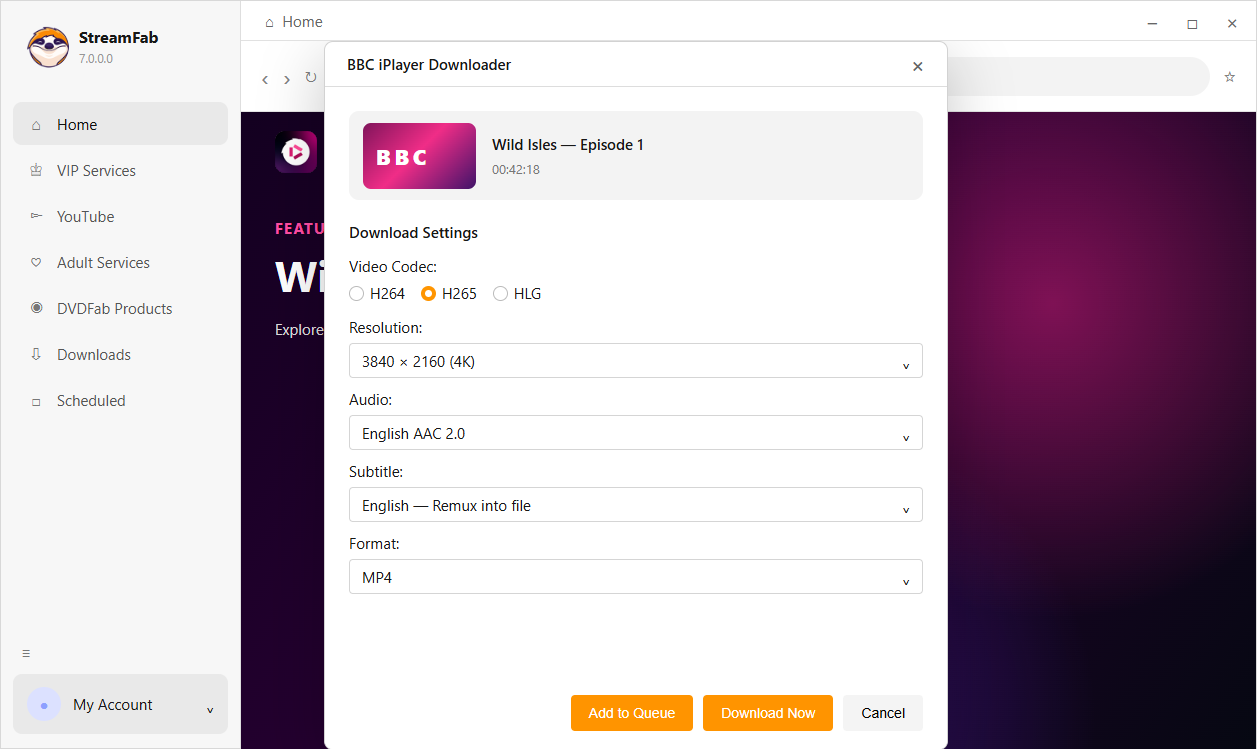Open the Format dropdown
Viewport: 1257px width, 749px height.
point(636,577)
